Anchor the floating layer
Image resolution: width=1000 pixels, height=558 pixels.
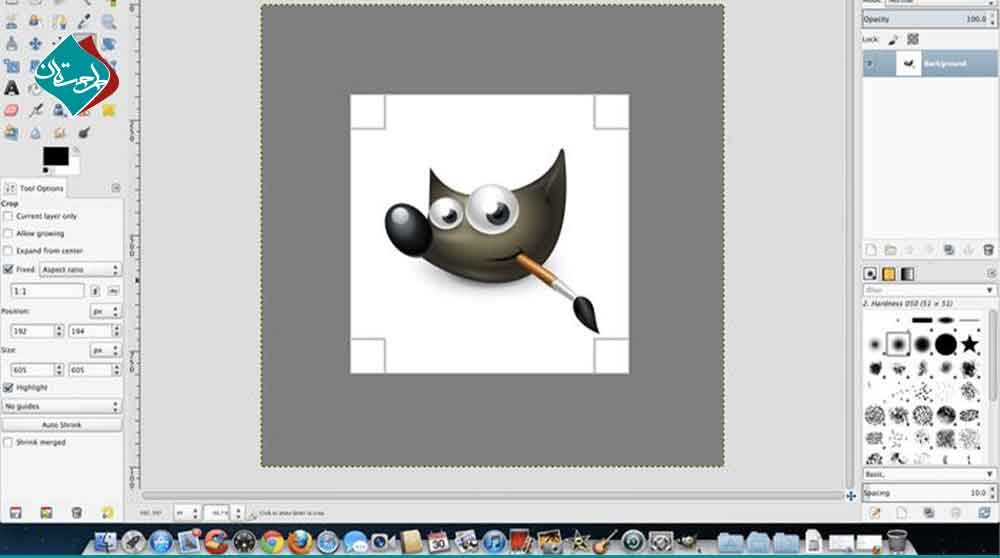[969, 250]
